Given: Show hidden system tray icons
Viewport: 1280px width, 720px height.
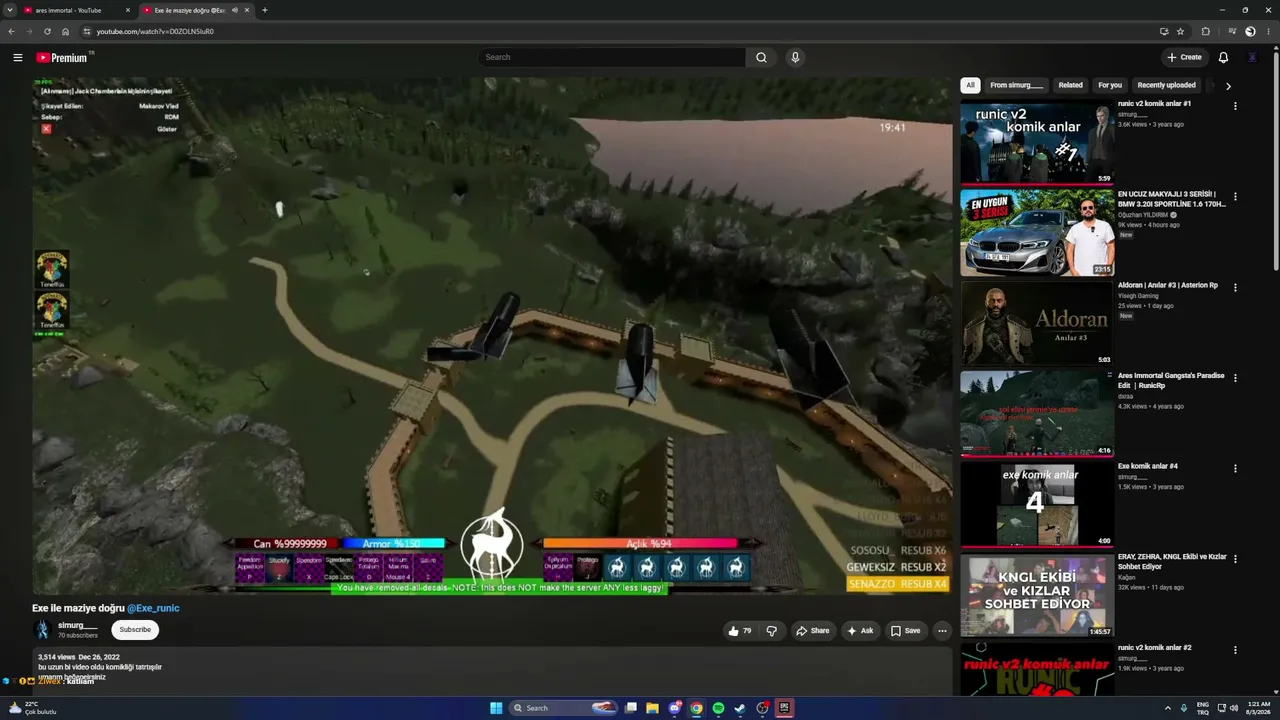Looking at the screenshot, I should [1168, 708].
